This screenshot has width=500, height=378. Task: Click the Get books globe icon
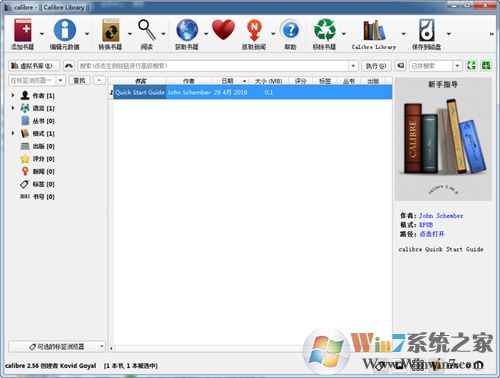click(x=187, y=30)
